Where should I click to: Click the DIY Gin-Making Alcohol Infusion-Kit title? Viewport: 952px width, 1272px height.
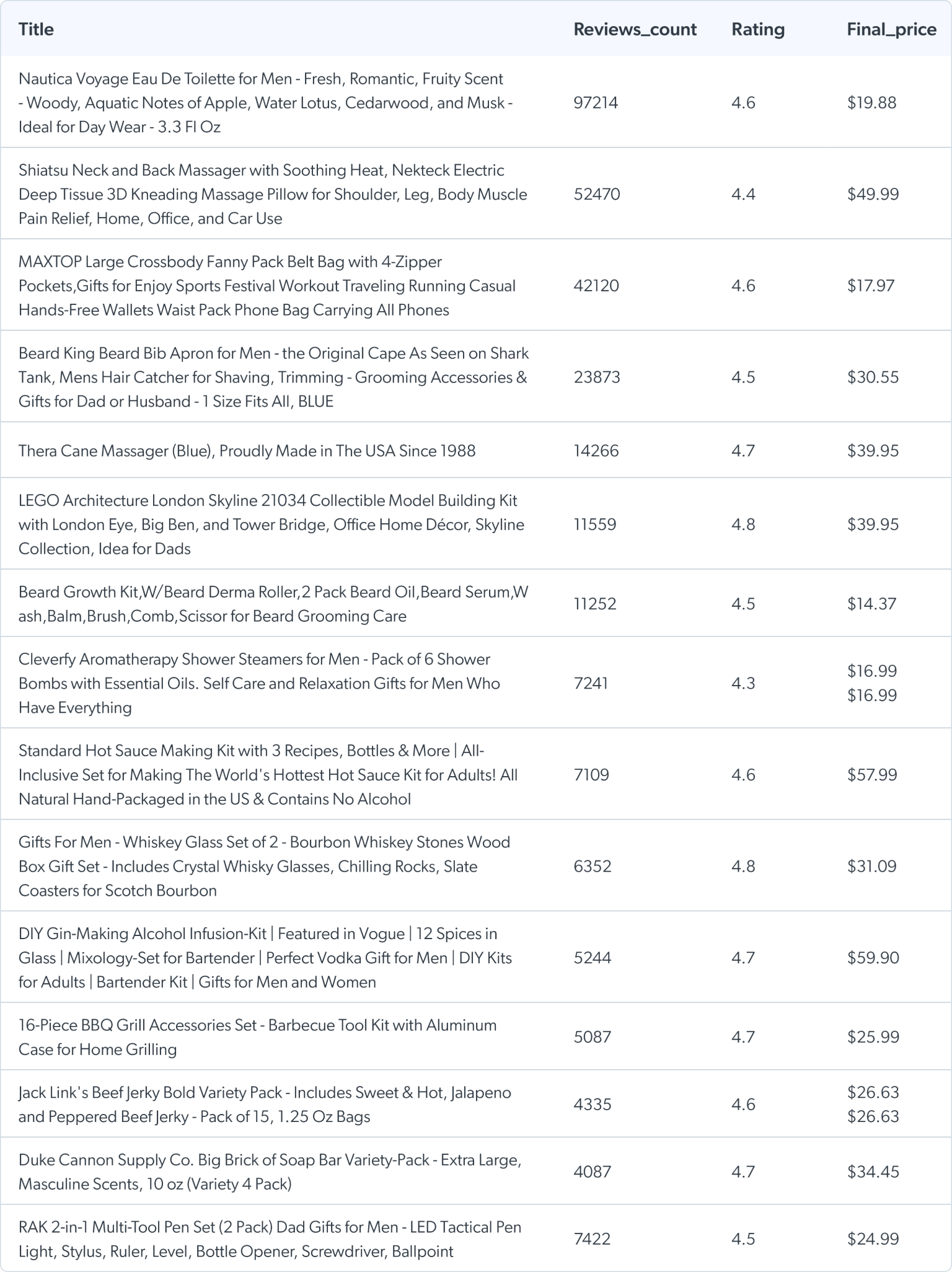265,958
